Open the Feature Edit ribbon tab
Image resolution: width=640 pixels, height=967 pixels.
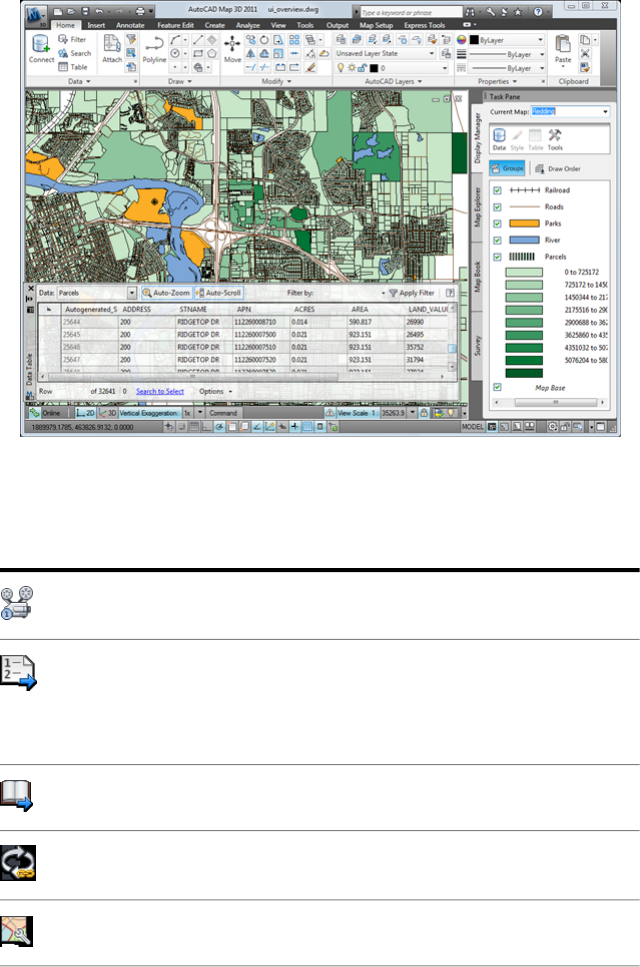pos(175,25)
